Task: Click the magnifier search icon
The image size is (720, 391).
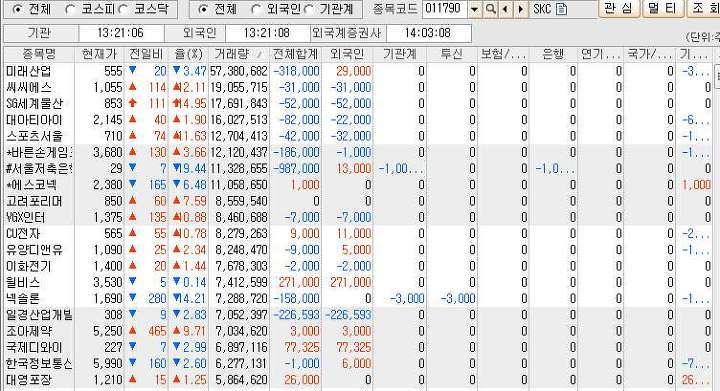Action: 490,9
